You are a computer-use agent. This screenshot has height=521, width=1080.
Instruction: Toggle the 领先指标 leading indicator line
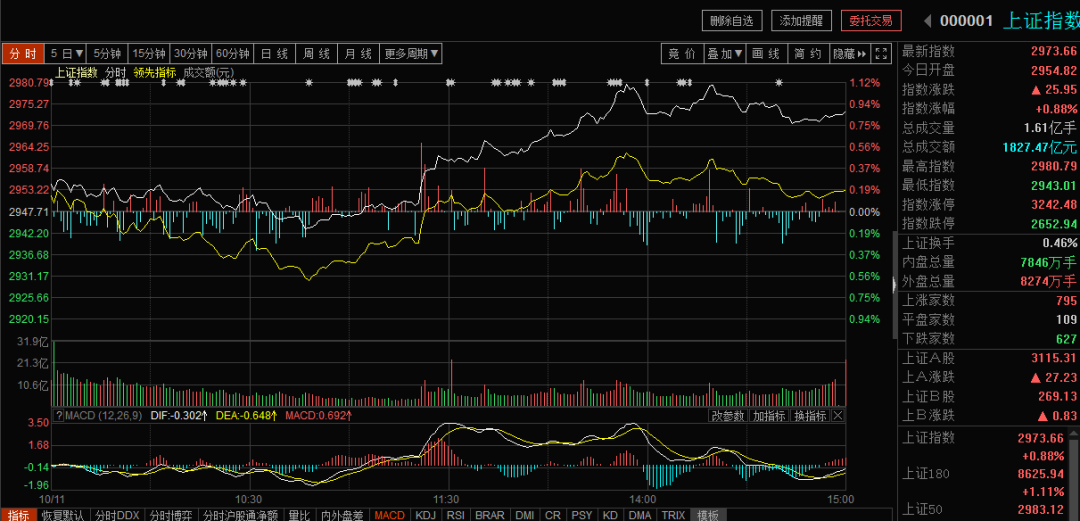[x=155, y=72]
